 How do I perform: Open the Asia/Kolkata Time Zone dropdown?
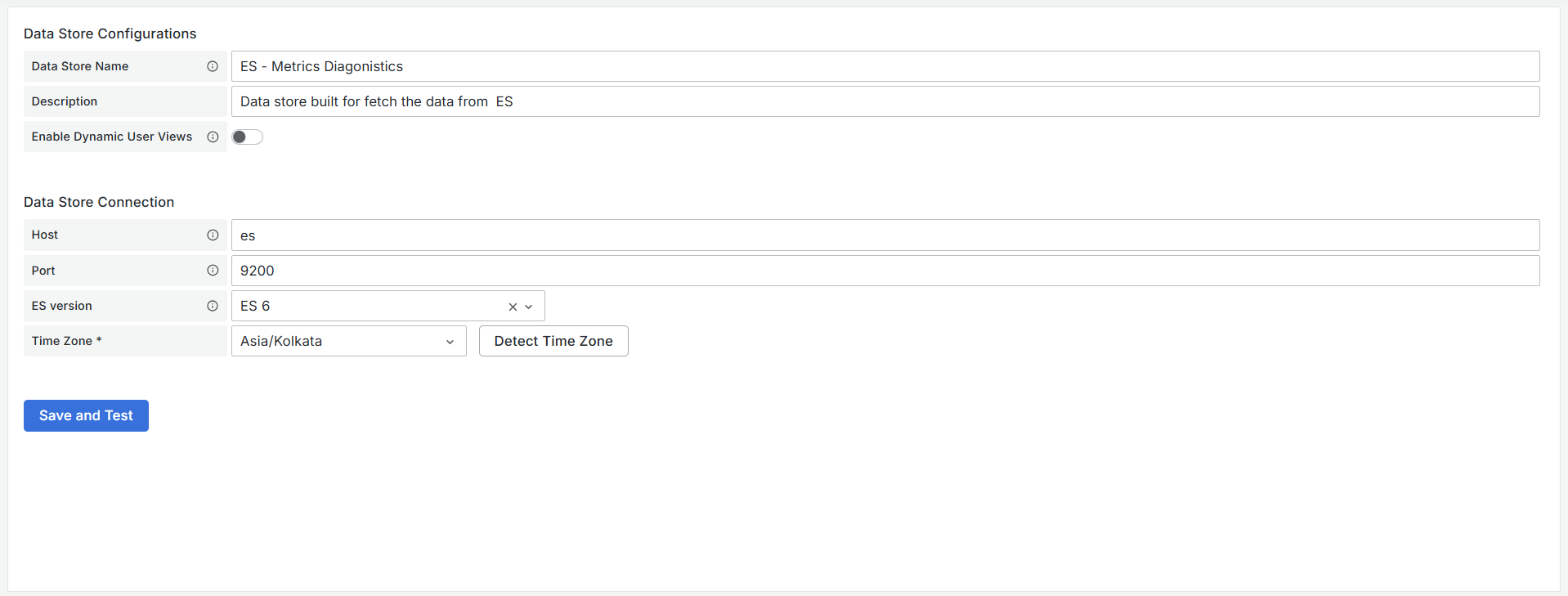[x=348, y=341]
